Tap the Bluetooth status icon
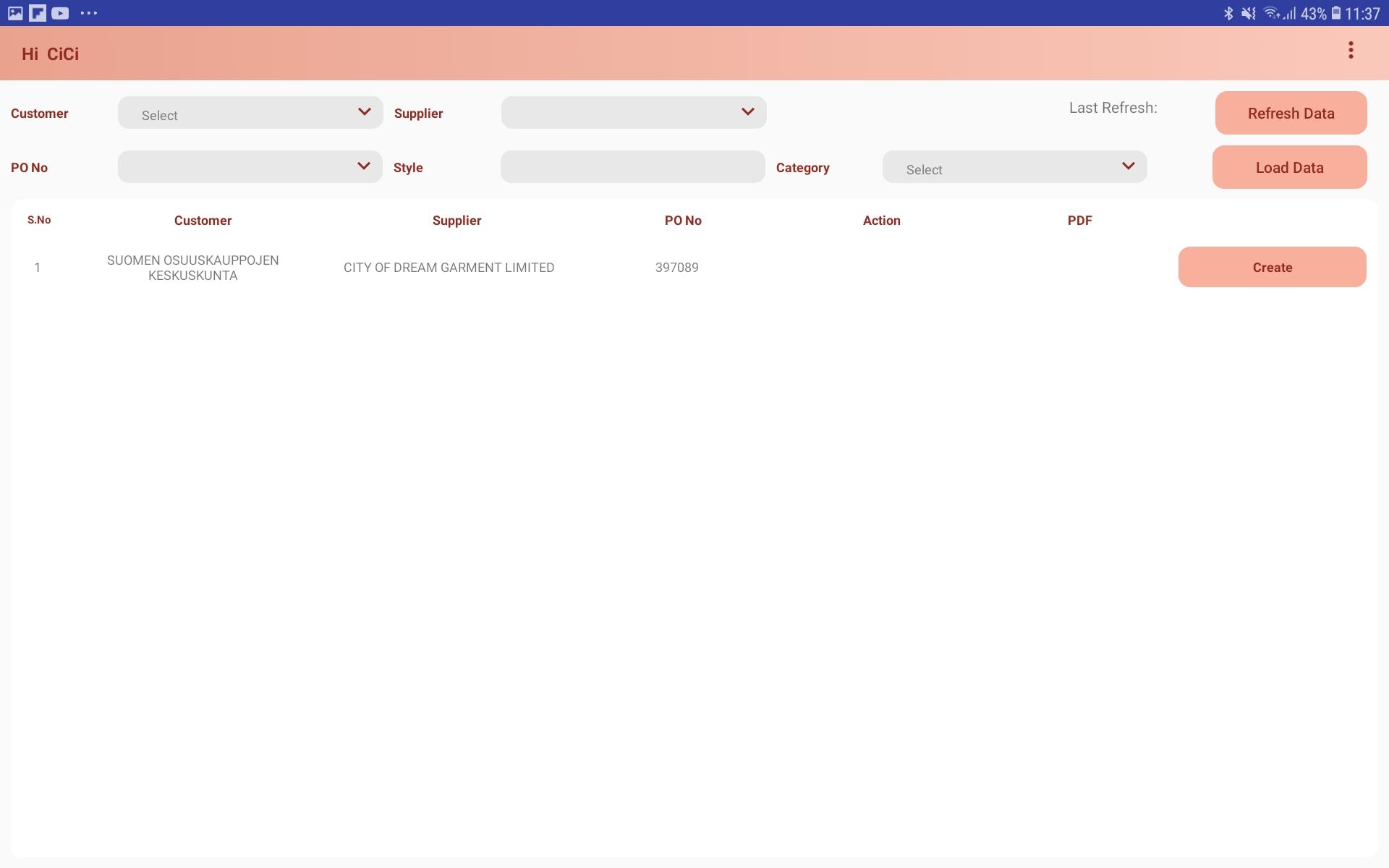This screenshot has width=1389, height=868. coord(1228,13)
